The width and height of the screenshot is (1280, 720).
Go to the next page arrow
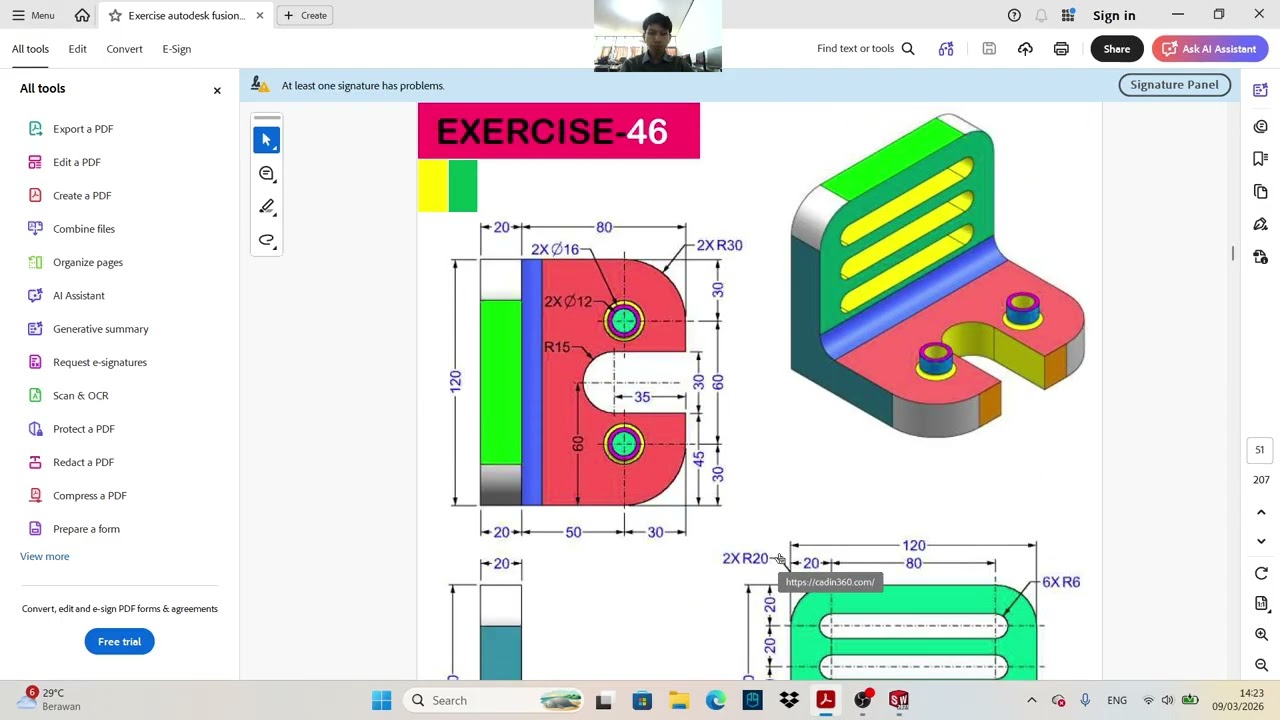1261,541
